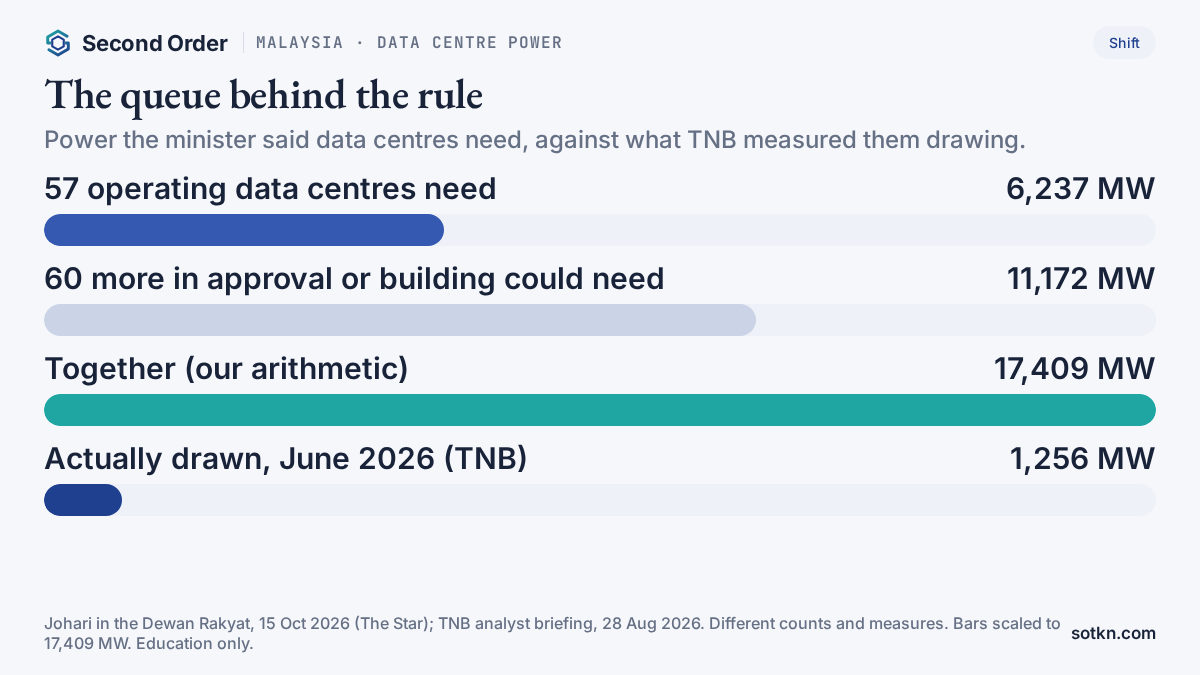Viewport: 1200px width, 675px height.
Task: Open the sotkn.com link
Action: click(x=1113, y=633)
